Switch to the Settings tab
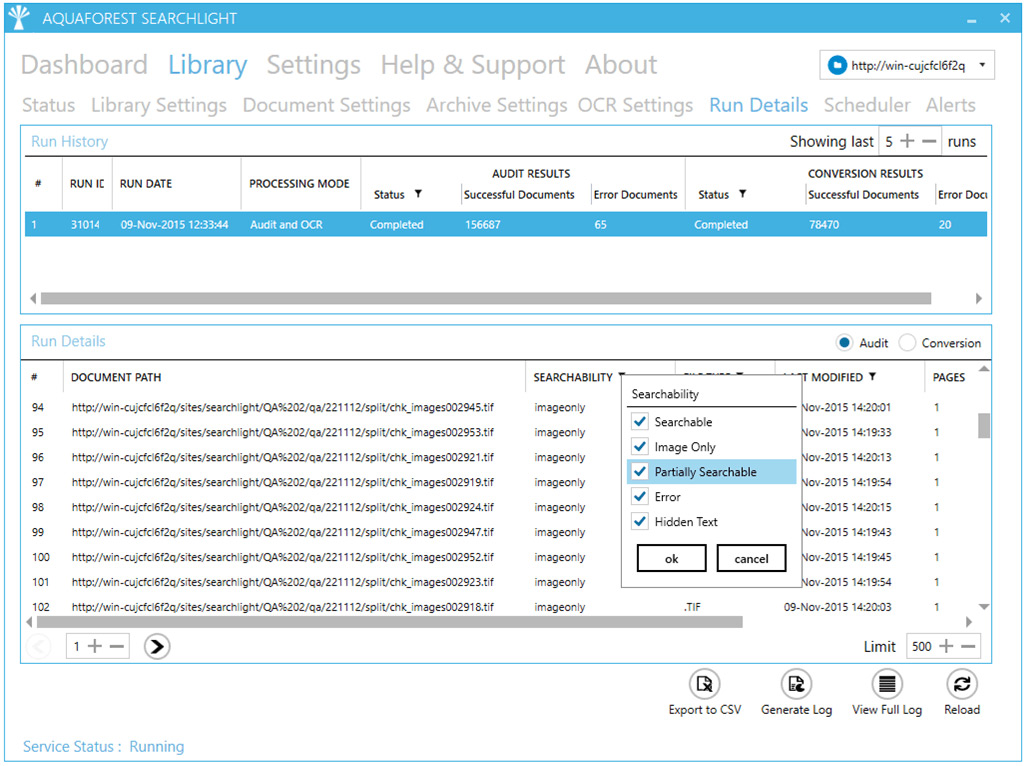This screenshot has width=1026, height=766. pyautogui.click(x=313, y=65)
